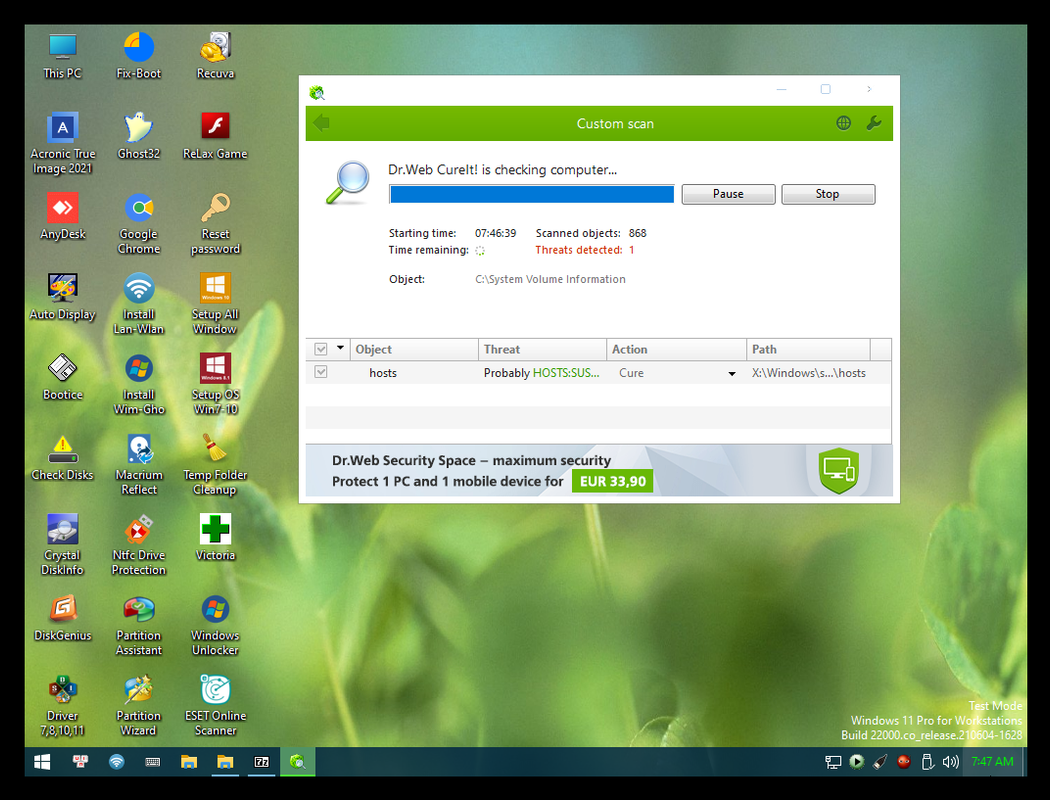Sort by the Action column header
This screenshot has height=800, width=1050.
coord(676,349)
